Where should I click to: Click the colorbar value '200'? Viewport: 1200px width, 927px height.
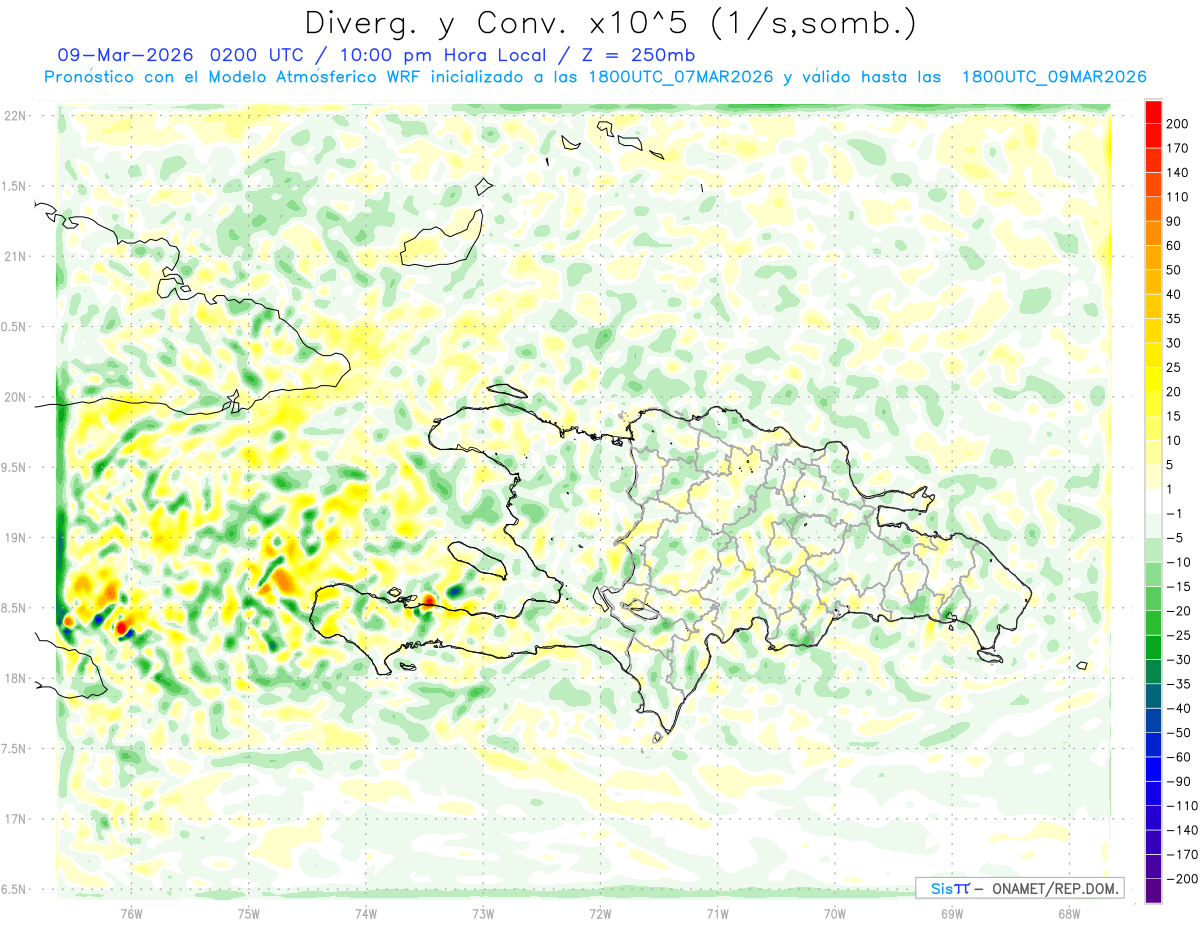(1177, 123)
